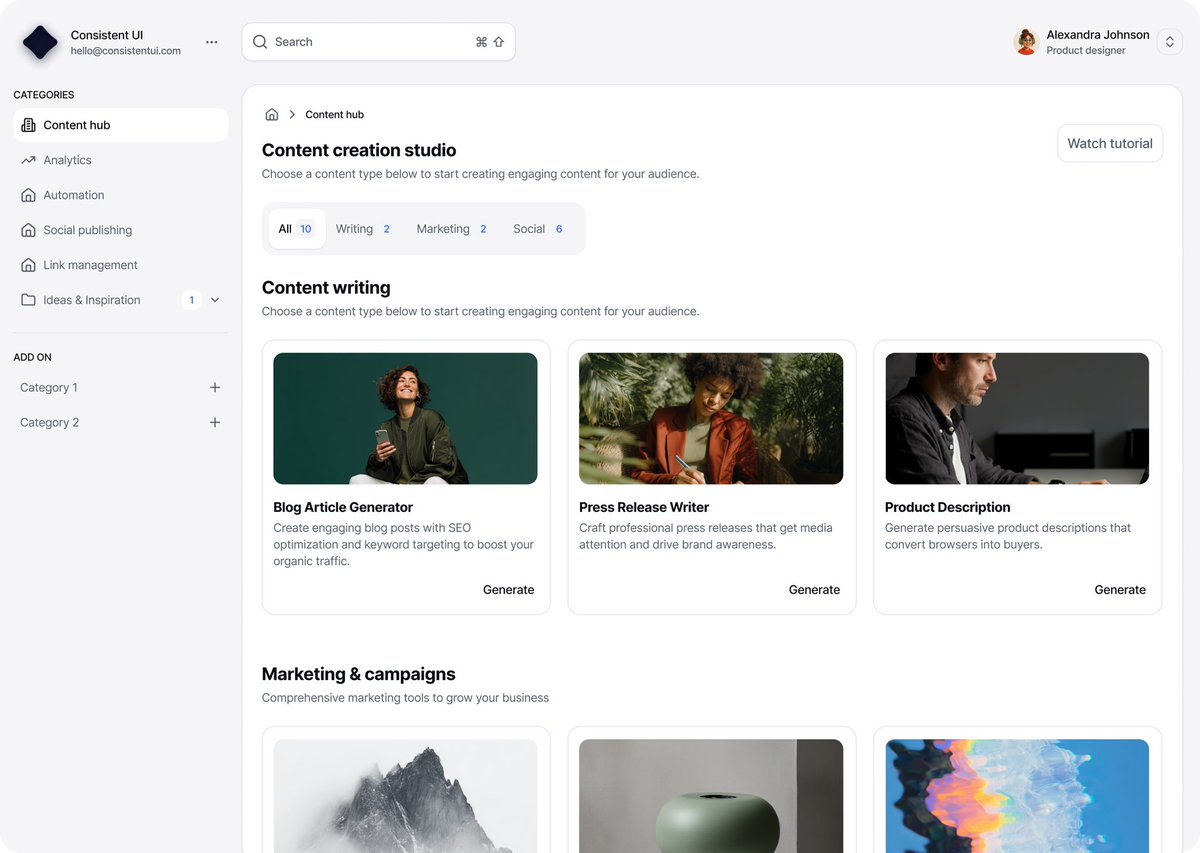Screen dimensions: 1200x853
Task: Open Automation in sidebar
Action: pos(121,195)
